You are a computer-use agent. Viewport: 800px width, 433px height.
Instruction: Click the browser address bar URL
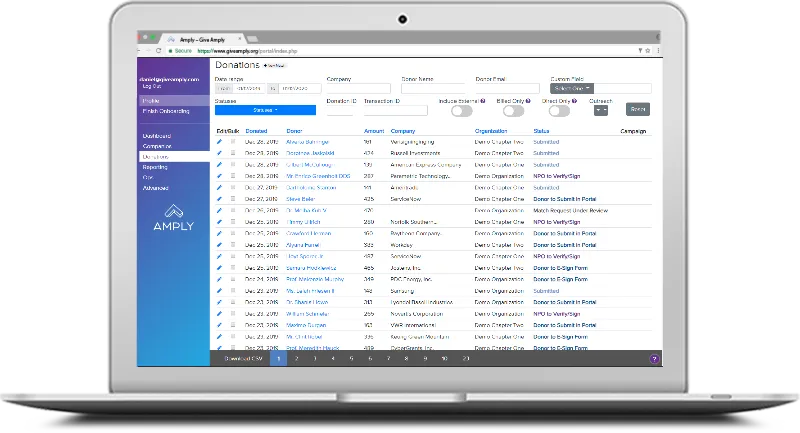(x=247, y=51)
